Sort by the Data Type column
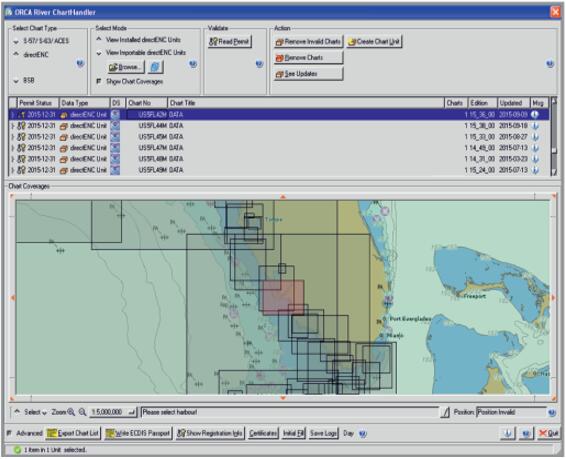The height and width of the screenshot is (459, 566). 84,103
